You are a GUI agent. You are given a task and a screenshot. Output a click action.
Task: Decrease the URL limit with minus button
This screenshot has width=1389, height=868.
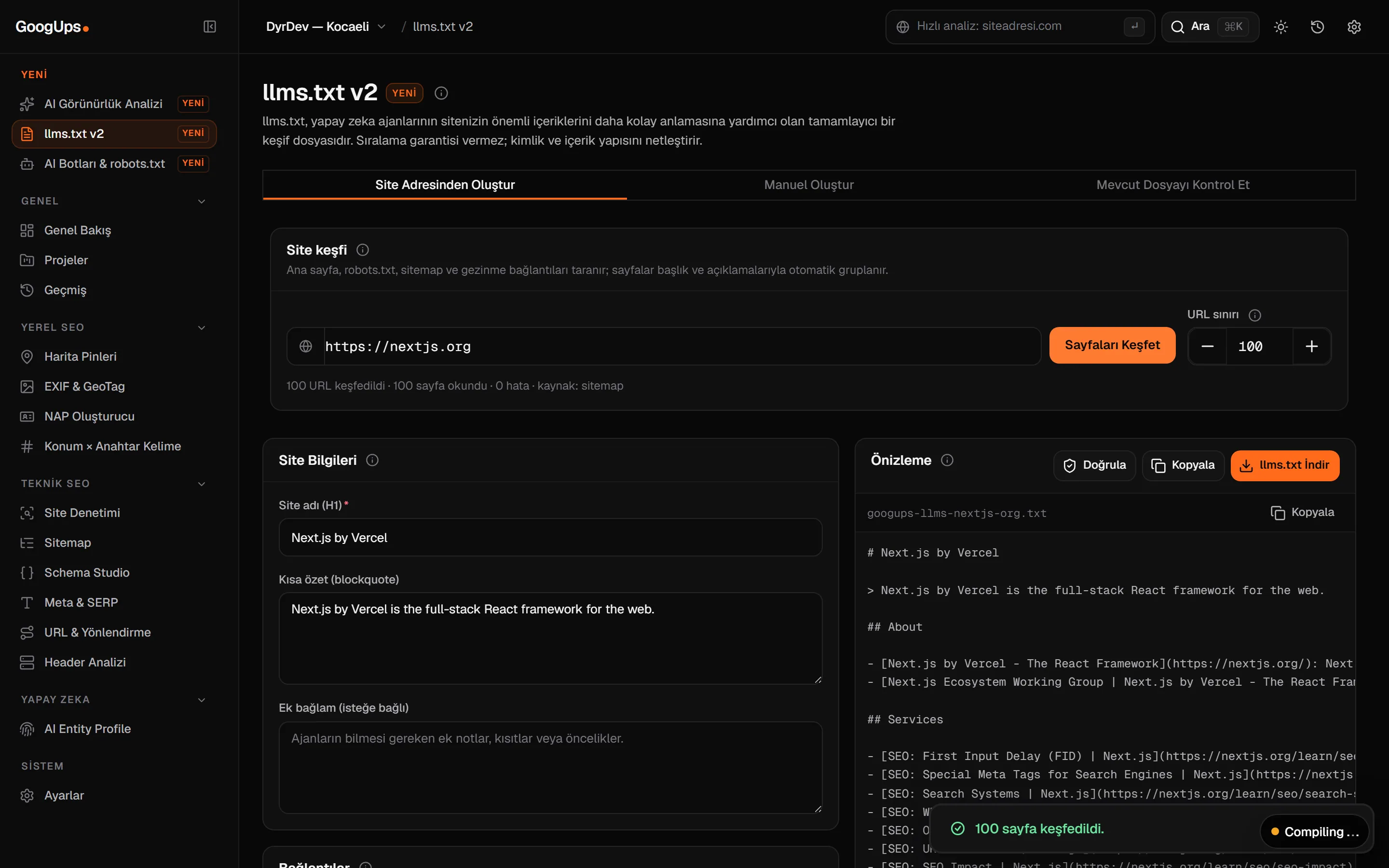pos(1207,346)
